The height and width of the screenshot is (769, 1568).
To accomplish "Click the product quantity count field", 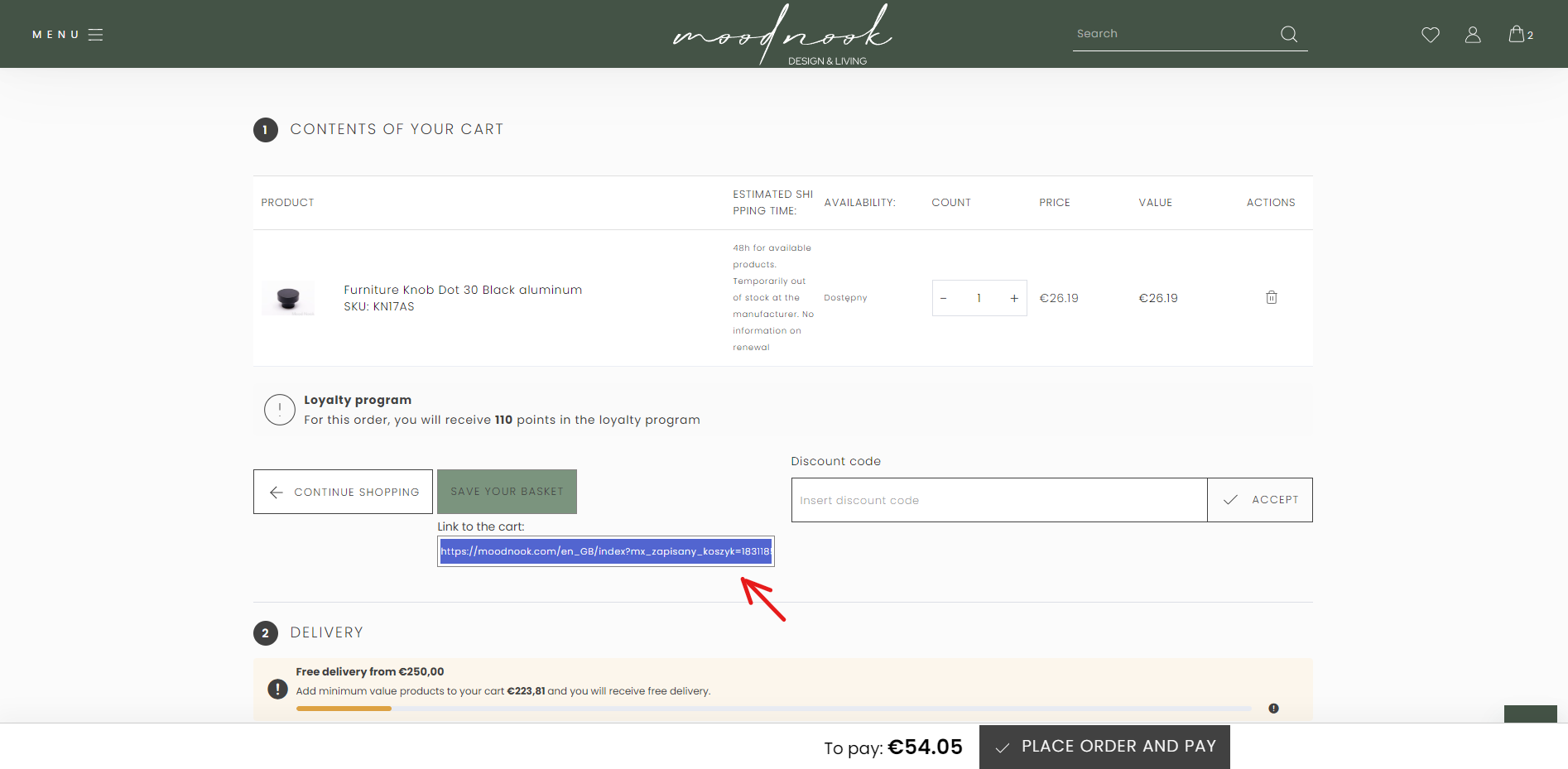I will coord(979,299).
